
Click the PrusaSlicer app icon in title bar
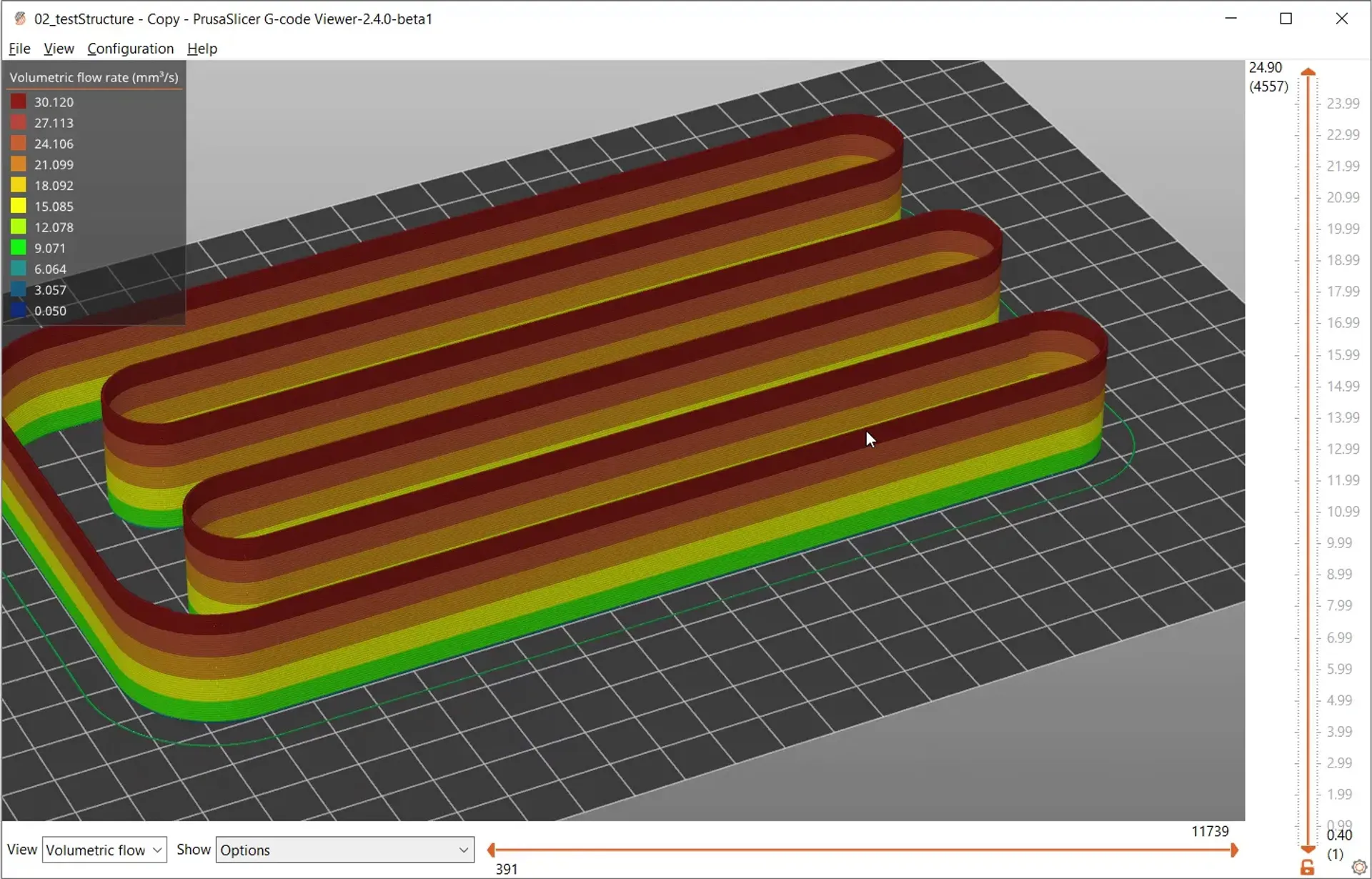pos(20,19)
